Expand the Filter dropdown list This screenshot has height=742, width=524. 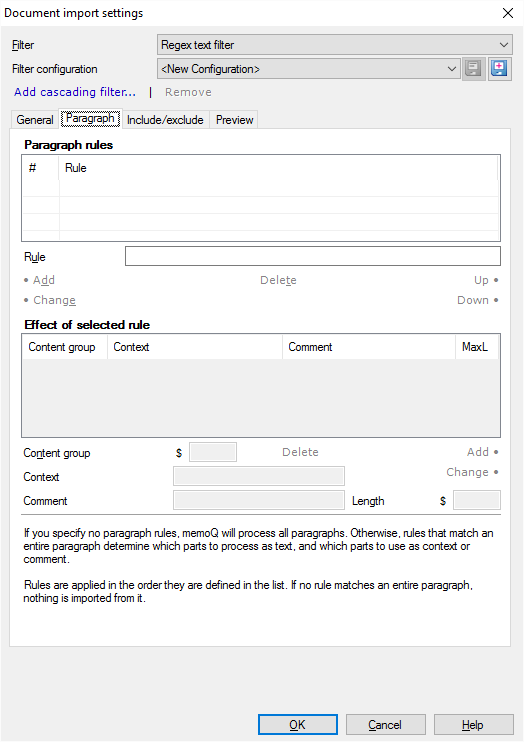[x=335, y=45]
